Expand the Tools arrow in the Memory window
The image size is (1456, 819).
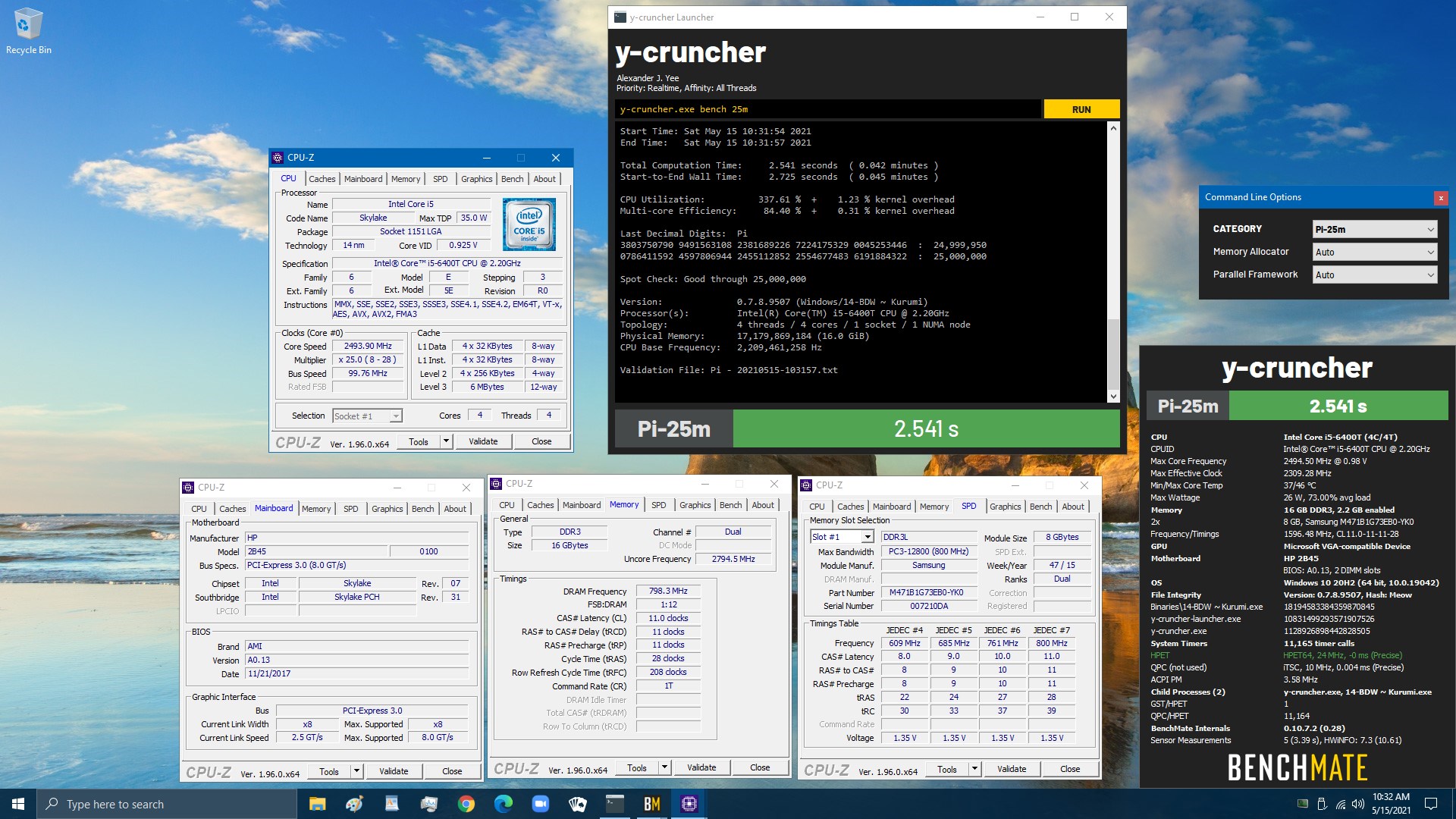click(x=664, y=767)
